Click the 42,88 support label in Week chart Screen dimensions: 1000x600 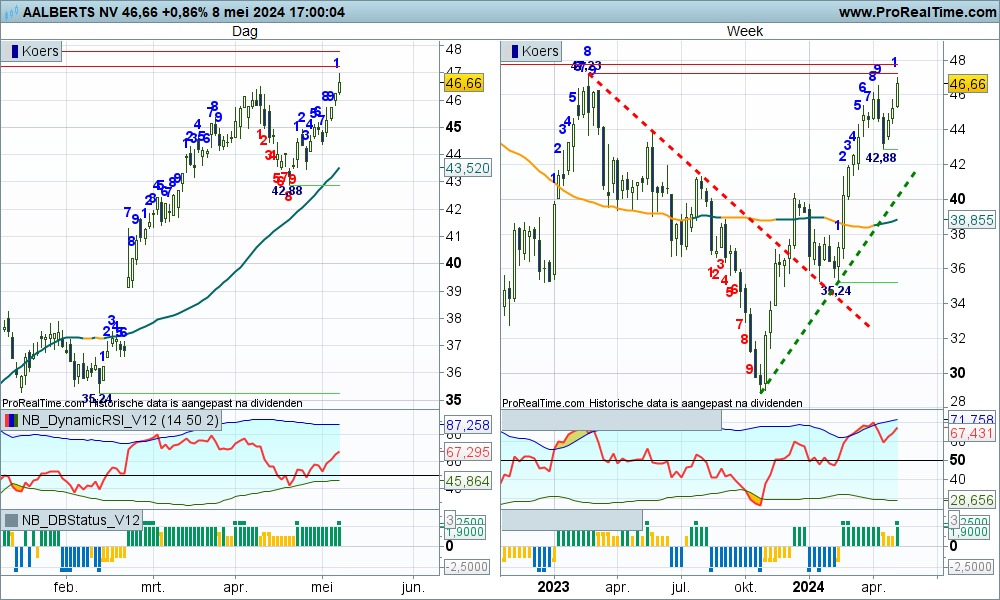click(881, 157)
